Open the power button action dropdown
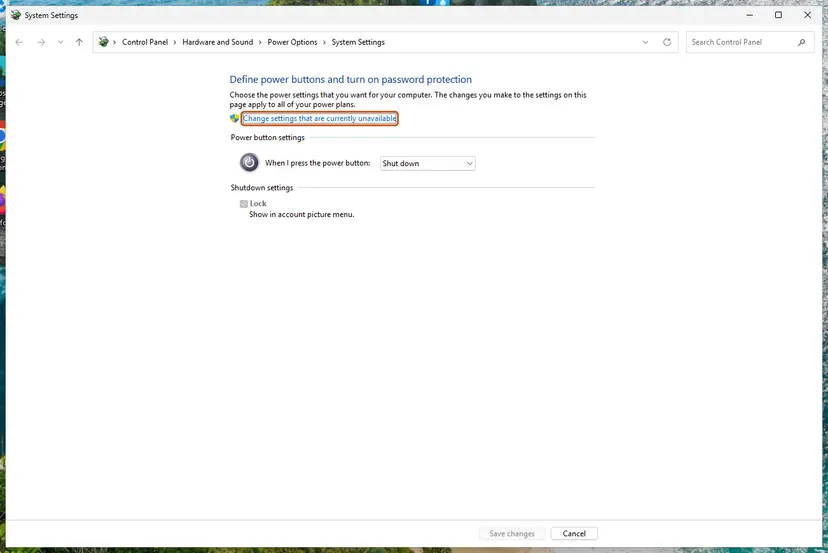Image resolution: width=828 pixels, height=553 pixels. point(428,163)
